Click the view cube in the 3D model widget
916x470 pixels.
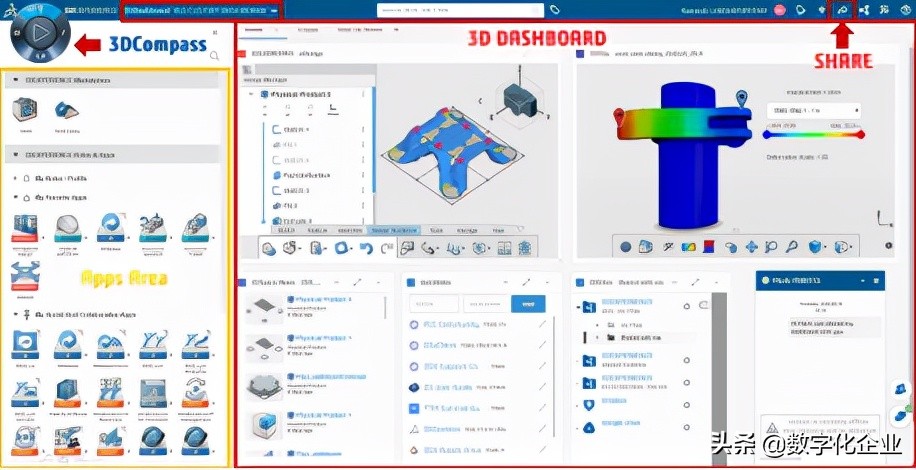519,100
